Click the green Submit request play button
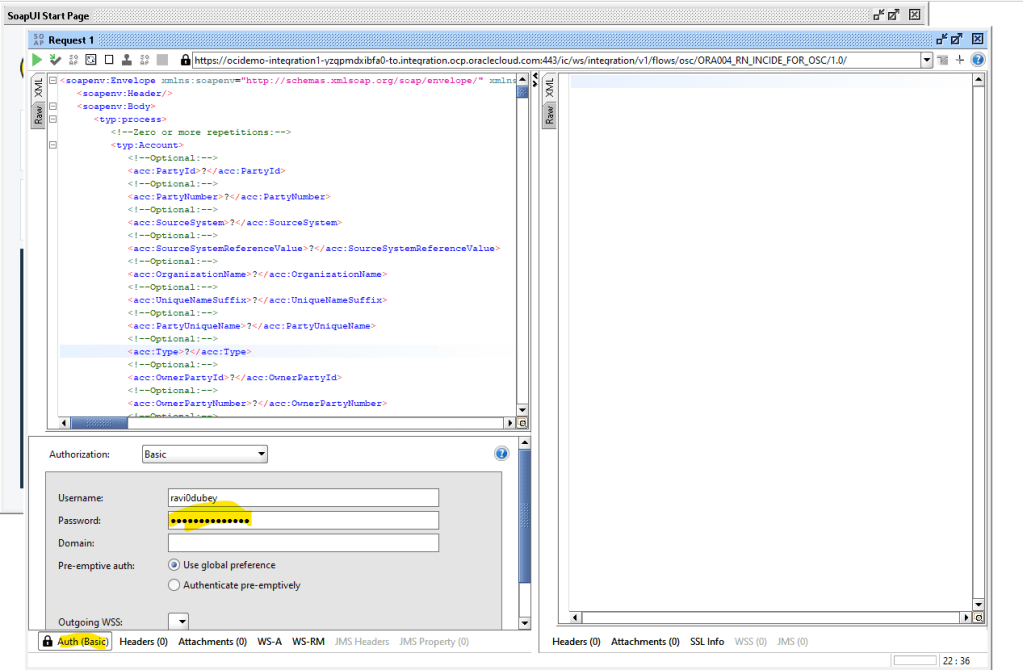 (x=38, y=60)
